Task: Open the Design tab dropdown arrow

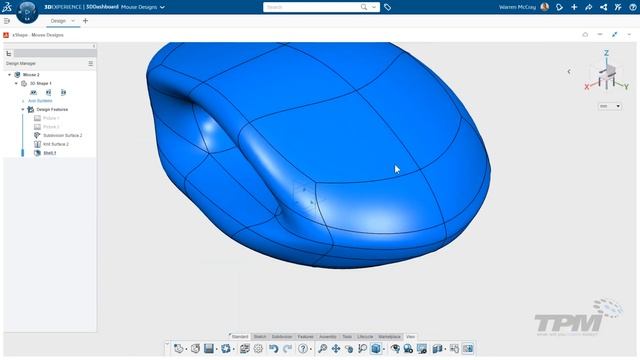Action: 73,21
